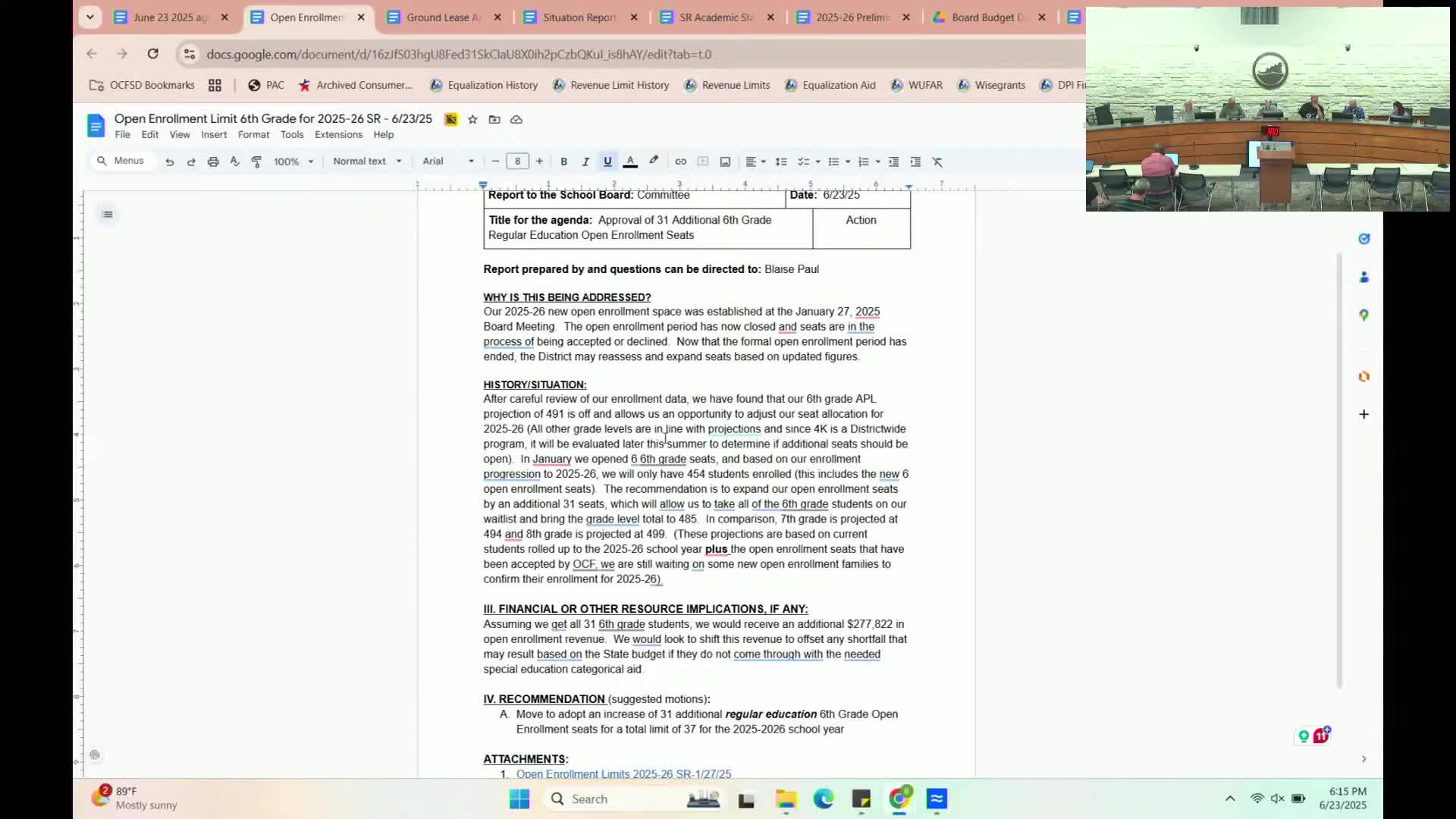
Task: Open the document outline sidebar icon
Action: (108, 215)
